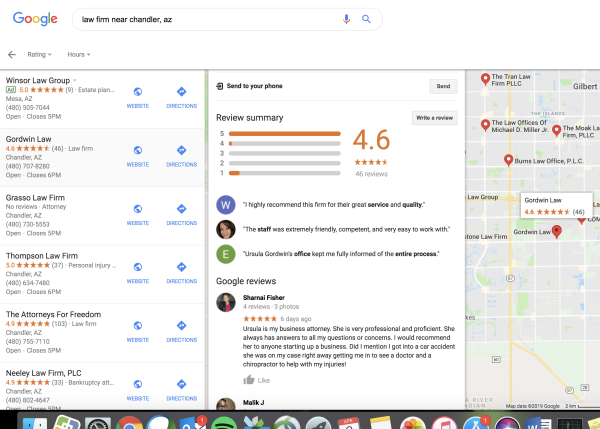Open Neeley Law Firm website icon
600x429 pixels.
click(138, 384)
